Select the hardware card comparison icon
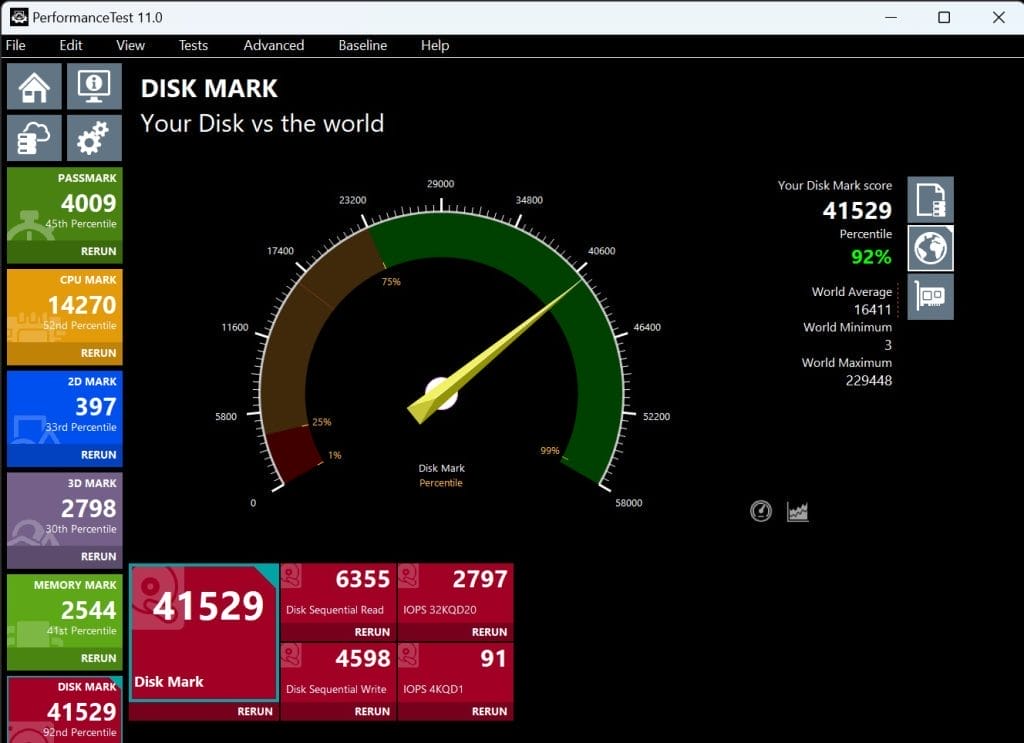1024x743 pixels. click(930, 296)
